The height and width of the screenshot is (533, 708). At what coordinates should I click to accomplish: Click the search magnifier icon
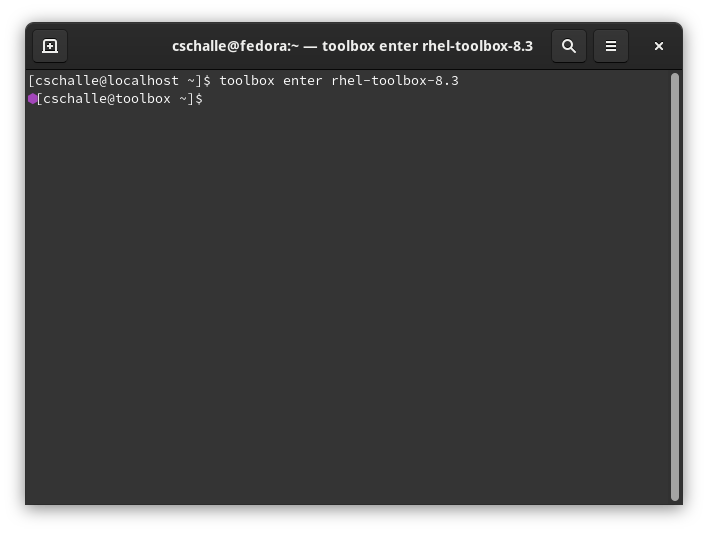[x=569, y=46]
